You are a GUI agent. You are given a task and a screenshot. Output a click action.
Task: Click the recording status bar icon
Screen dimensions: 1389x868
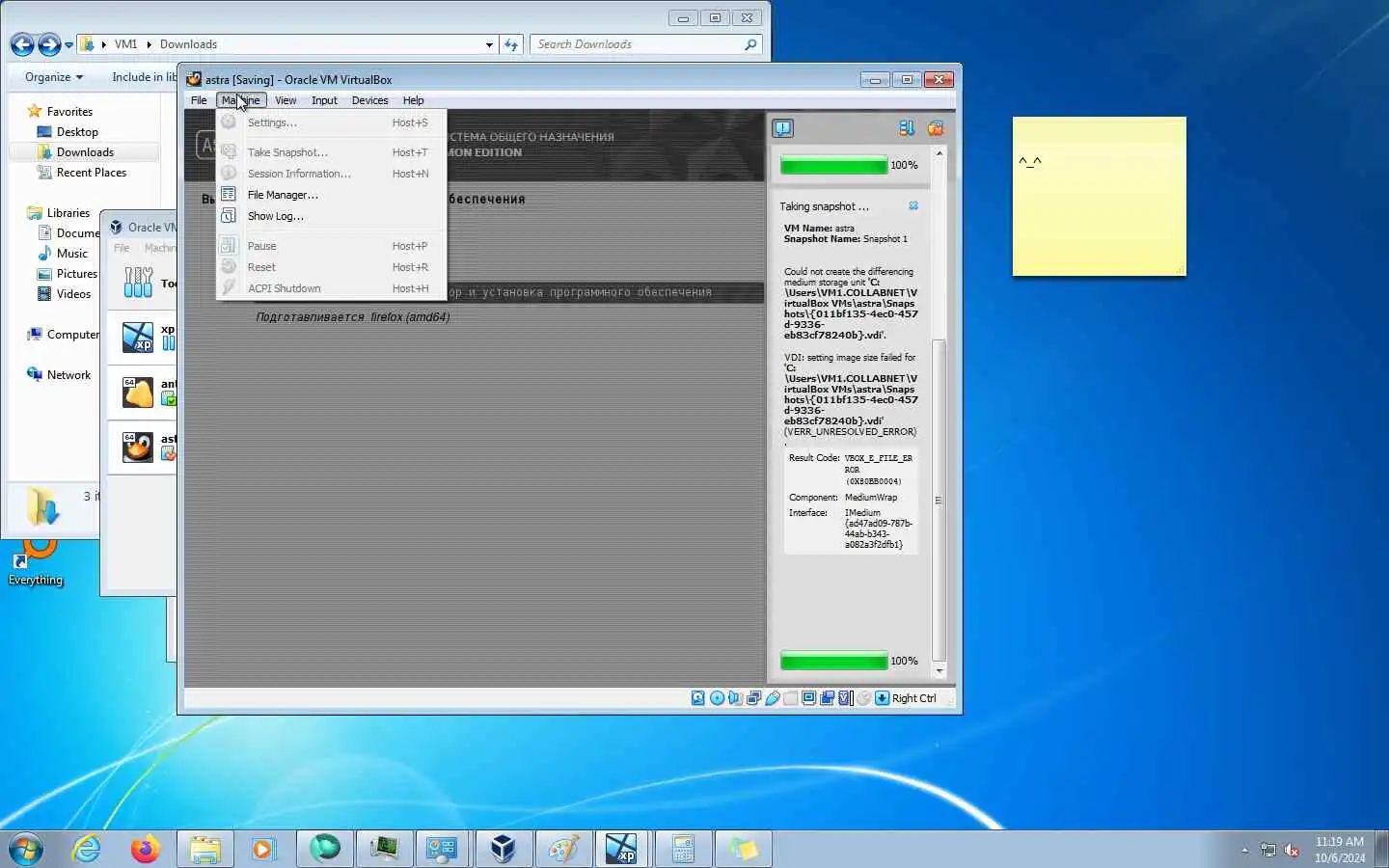(x=827, y=698)
